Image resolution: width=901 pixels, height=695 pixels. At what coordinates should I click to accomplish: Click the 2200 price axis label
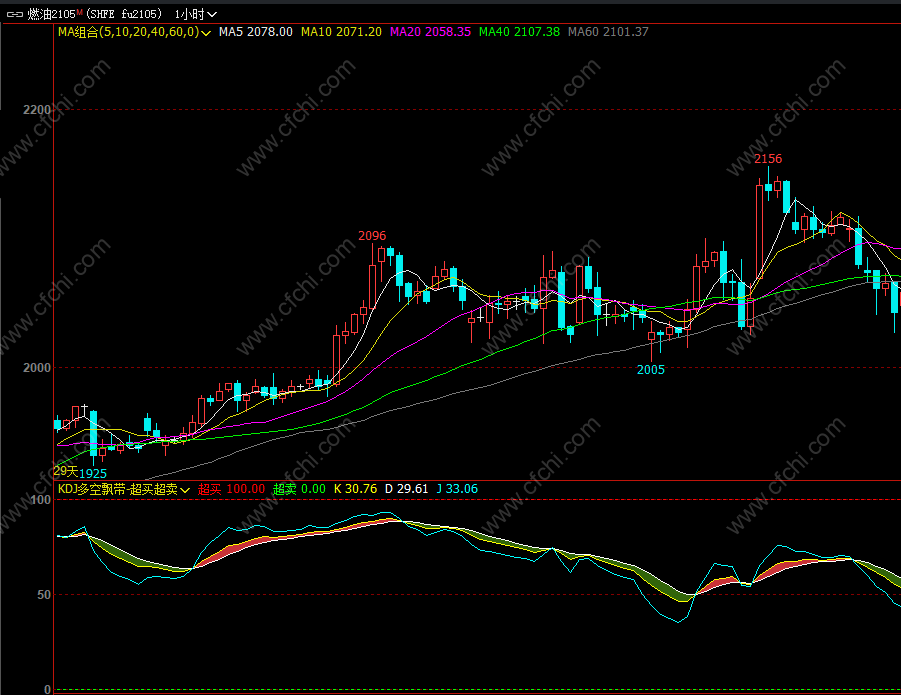coord(37,110)
